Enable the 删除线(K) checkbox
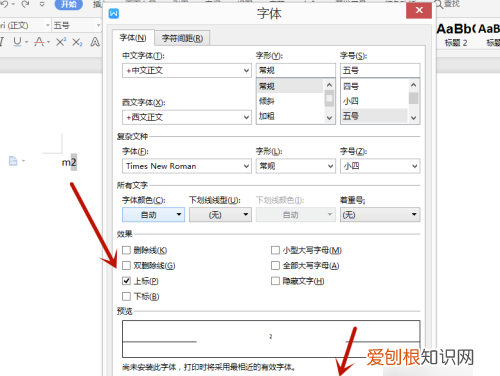The width and height of the screenshot is (500, 376). (126, 250)
